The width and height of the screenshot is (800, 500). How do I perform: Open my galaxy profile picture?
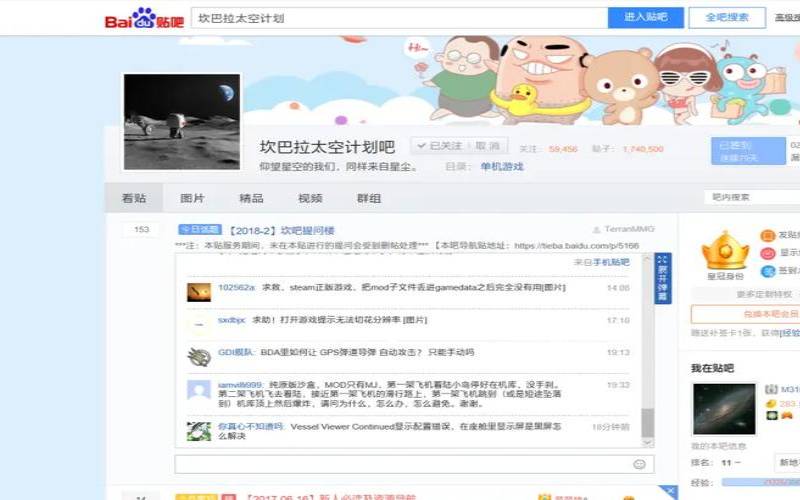coord(724,410)
